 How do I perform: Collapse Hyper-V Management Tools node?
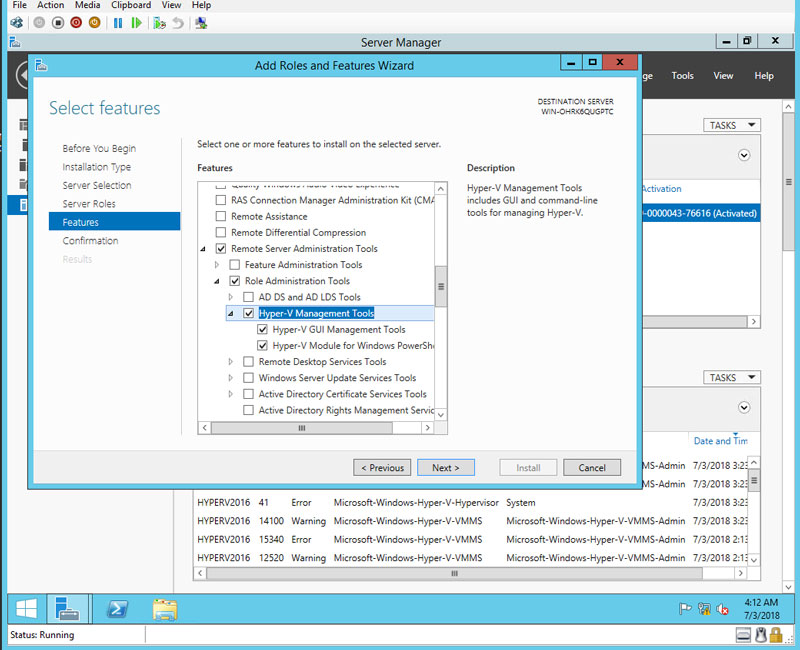tap(231, 314)
